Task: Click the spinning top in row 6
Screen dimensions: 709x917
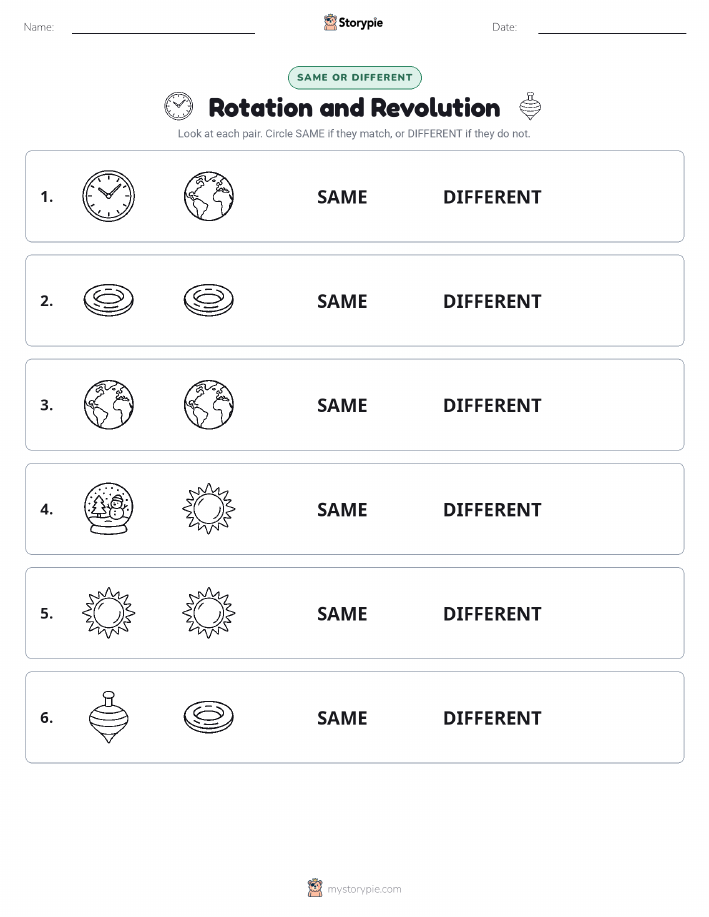Action: point(108,717)
